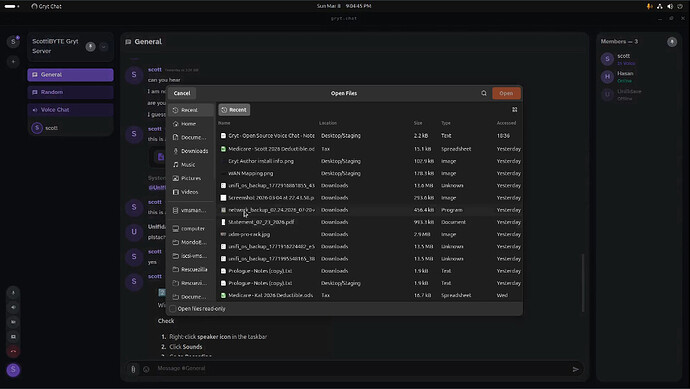
Task: Select the udm-pro-rack.jpg file
Action: (370, 234)
